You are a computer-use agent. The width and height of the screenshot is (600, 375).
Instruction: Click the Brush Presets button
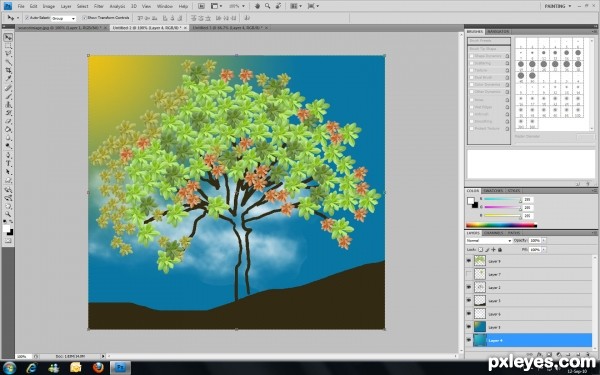click(489, 41)
